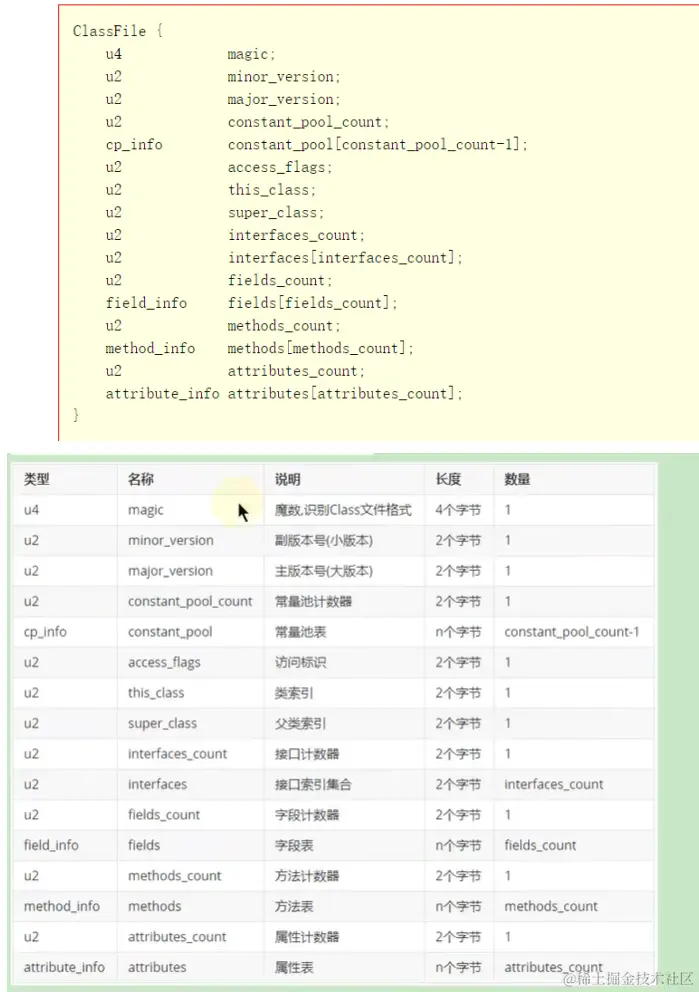Select the '魔数,识别Class文件格式' description cell
This screenshot has height=992, width=699.
point(343,510)
